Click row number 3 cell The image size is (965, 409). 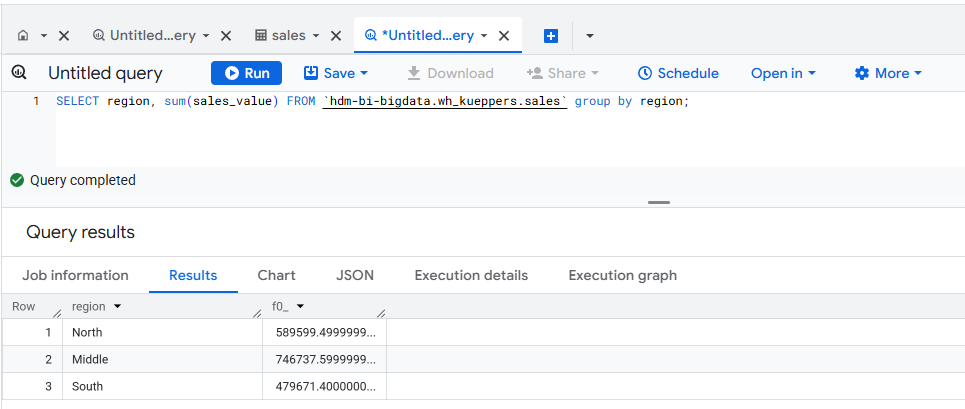[x=33, y=386]
